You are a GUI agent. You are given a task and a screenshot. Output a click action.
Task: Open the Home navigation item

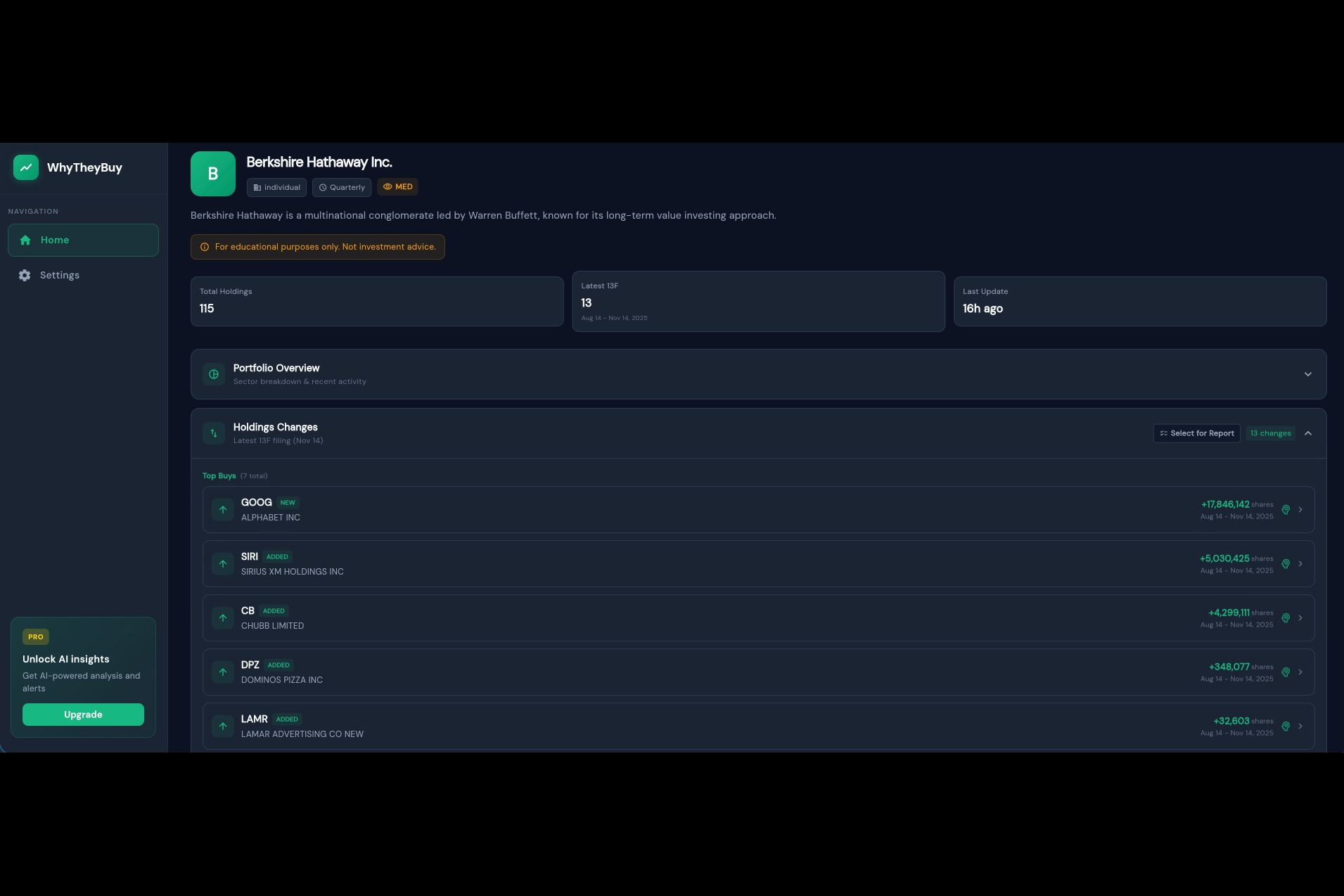[83, 240]
